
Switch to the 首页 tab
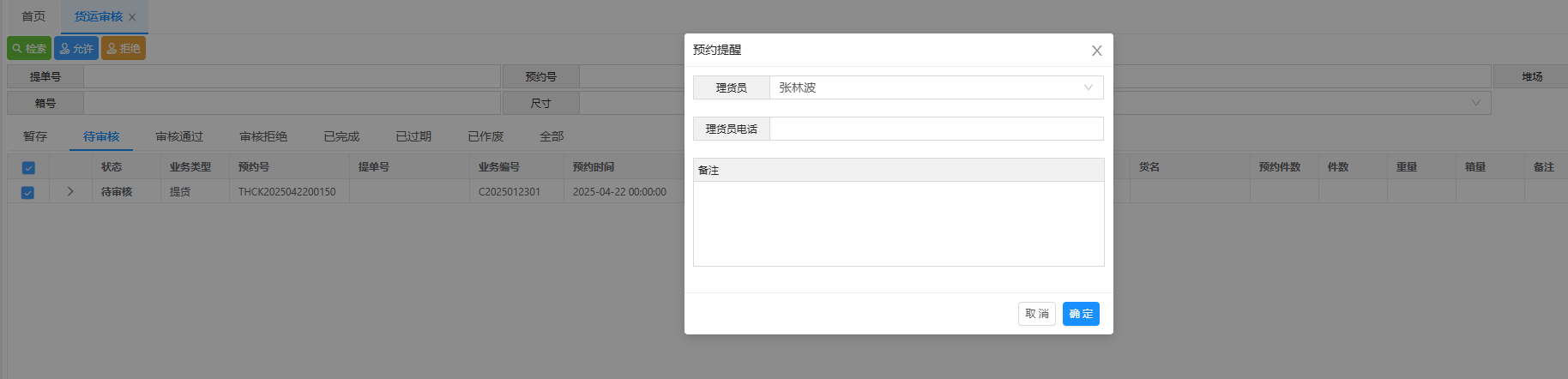[33, 16]
